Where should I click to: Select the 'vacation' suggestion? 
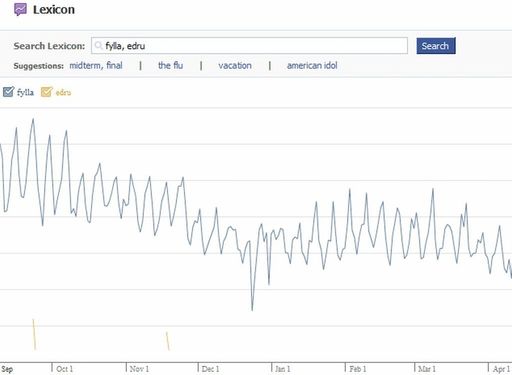pyautogui.click(x=235, y=65)
